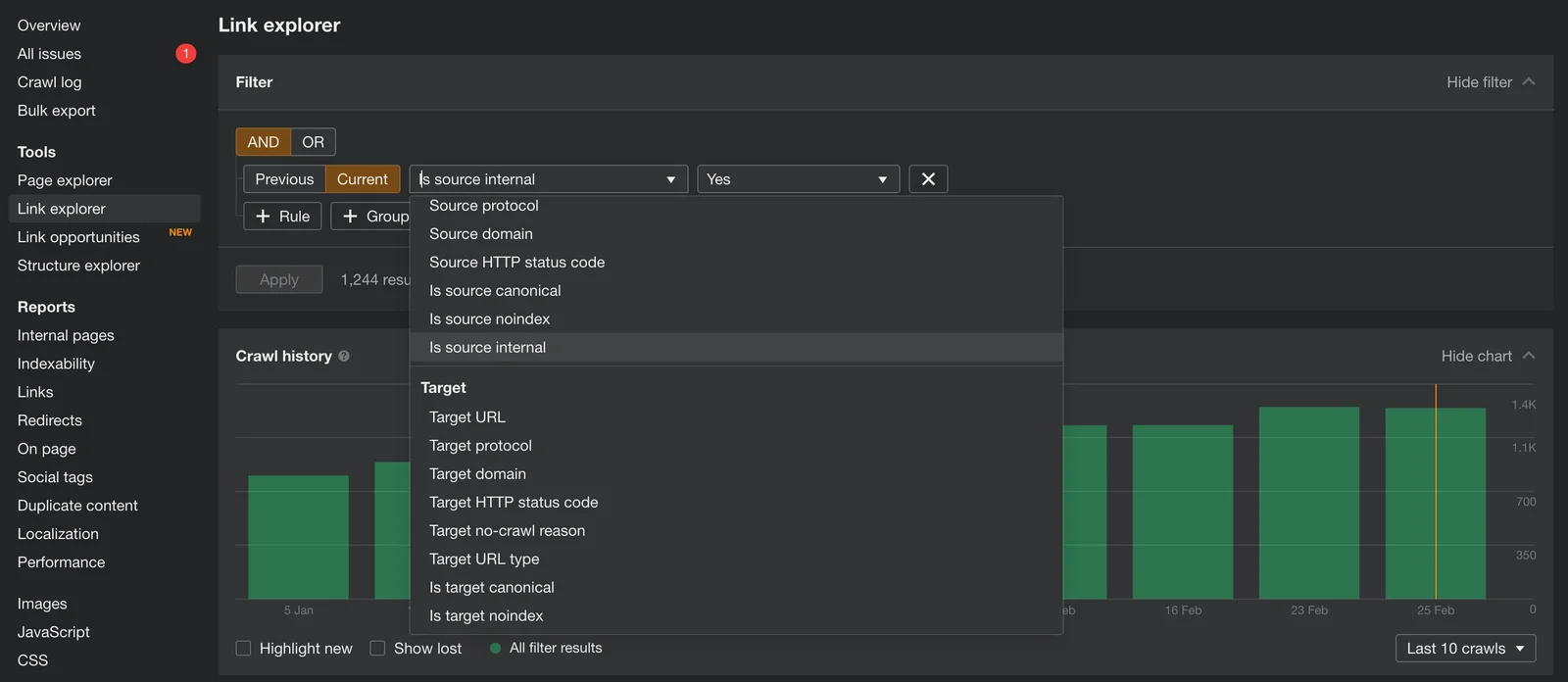
Task: Collapse filter using Hide filter chevron
Action: tap(1529, 82)
